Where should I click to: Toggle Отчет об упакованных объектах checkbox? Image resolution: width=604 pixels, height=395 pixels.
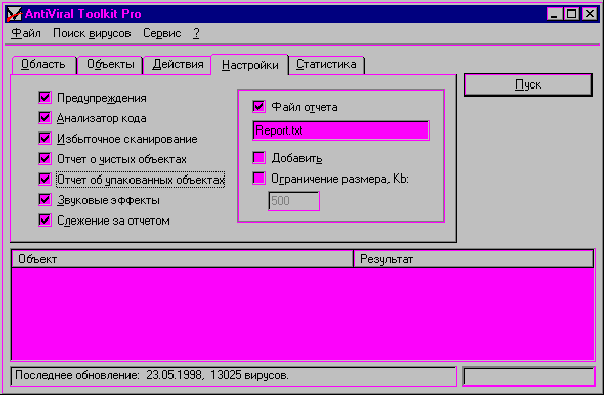[x=45, y=179]
